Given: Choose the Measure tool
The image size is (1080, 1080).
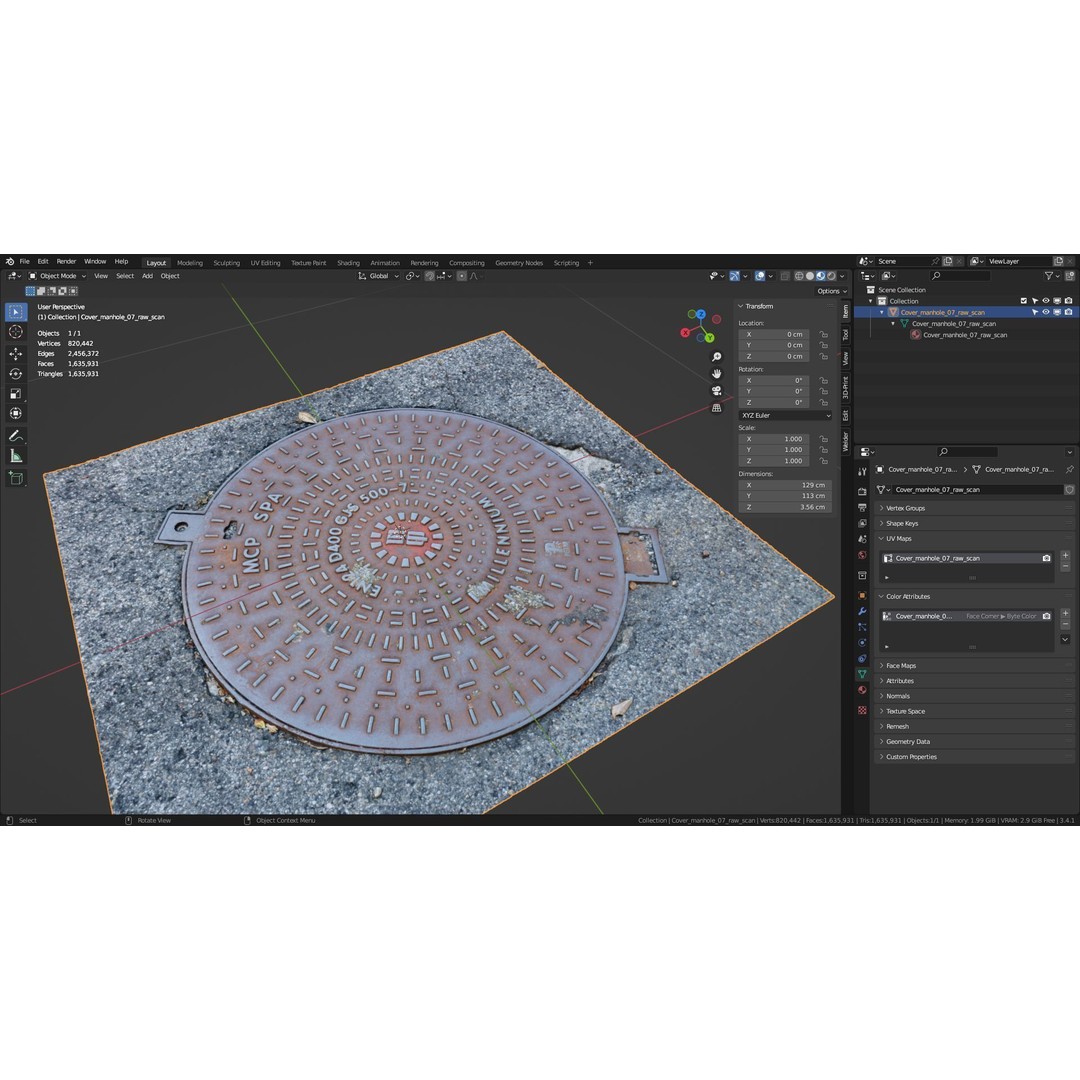Looking at the screenshot, I should [16, 456].
